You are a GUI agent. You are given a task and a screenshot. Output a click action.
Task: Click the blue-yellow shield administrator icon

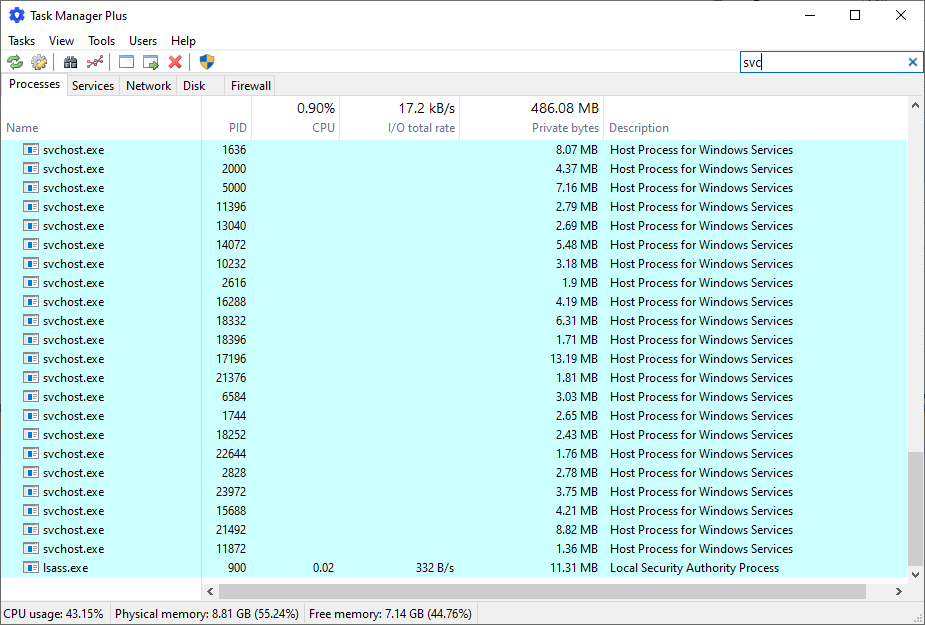(206, 62)
